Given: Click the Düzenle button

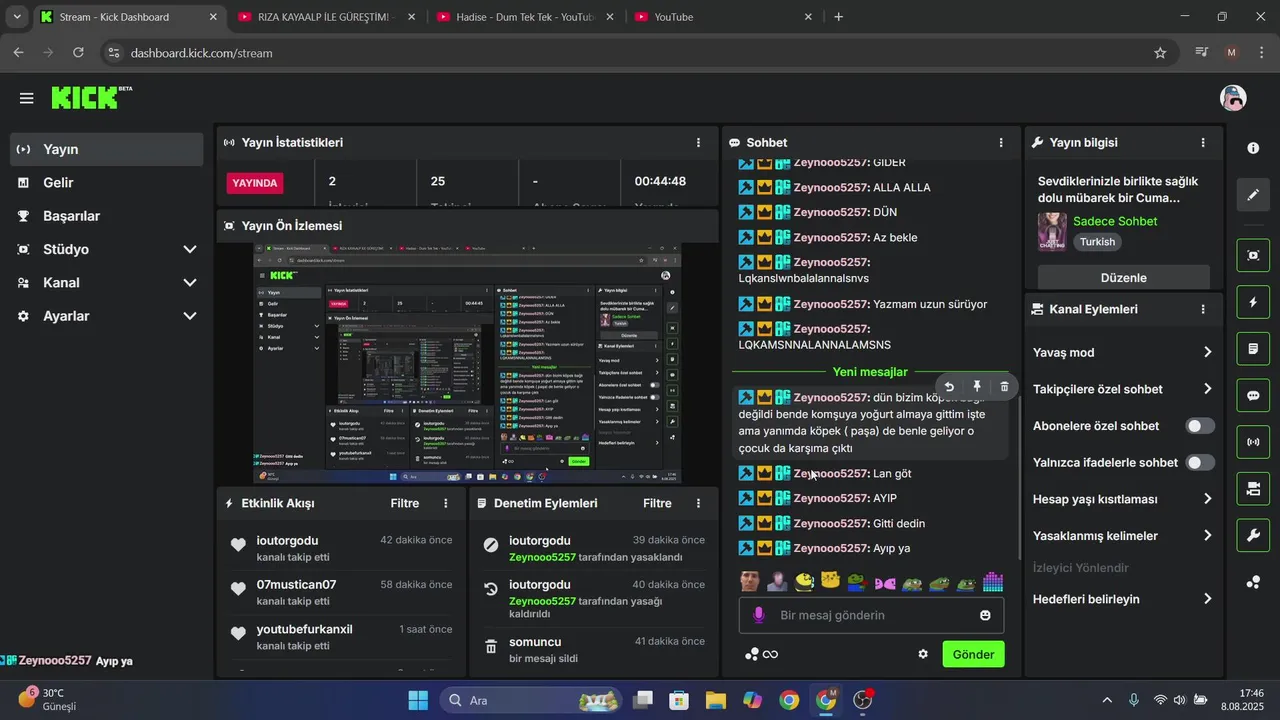Looking at the screenshot, I should click(1123, 278).
